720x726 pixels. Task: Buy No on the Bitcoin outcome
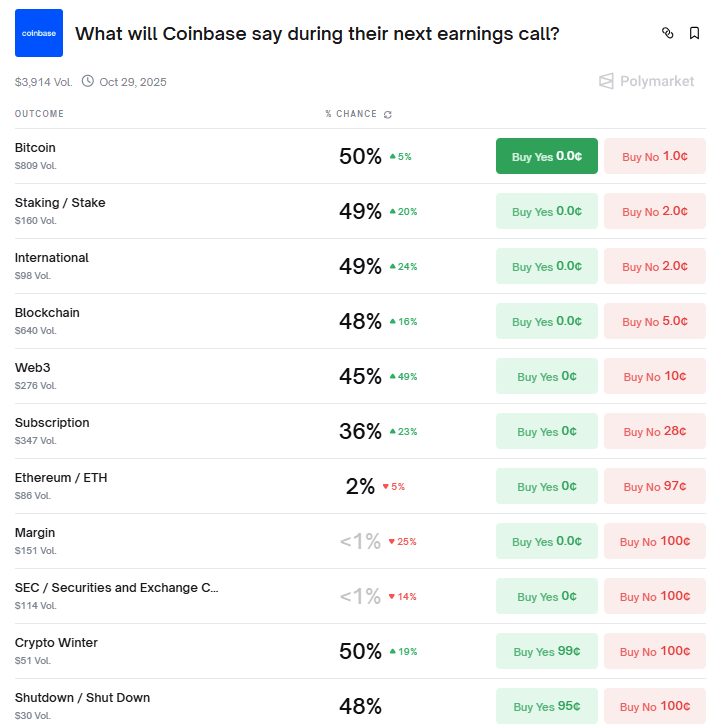tap(654, 156)
